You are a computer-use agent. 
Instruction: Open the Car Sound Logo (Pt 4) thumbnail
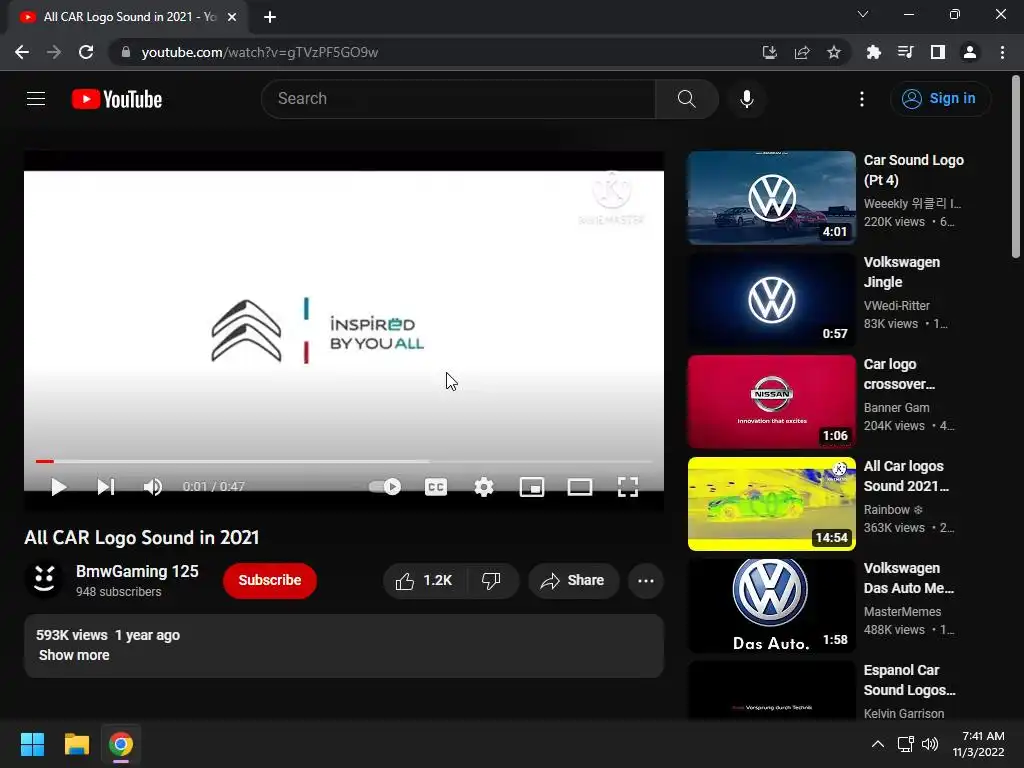click(771, 198)
